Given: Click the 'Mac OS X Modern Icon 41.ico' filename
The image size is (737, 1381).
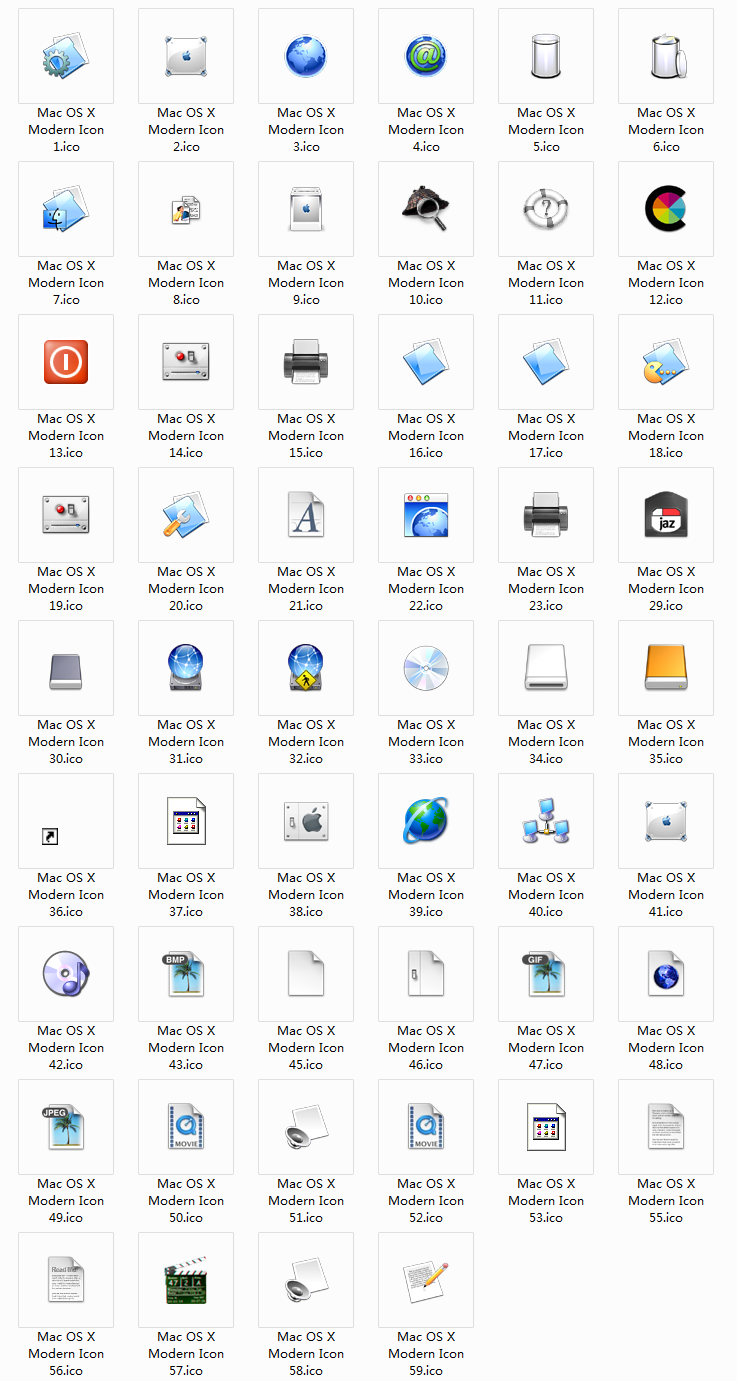Looking at the screenshot, I should pyautogui.click(x=666, y=895).
